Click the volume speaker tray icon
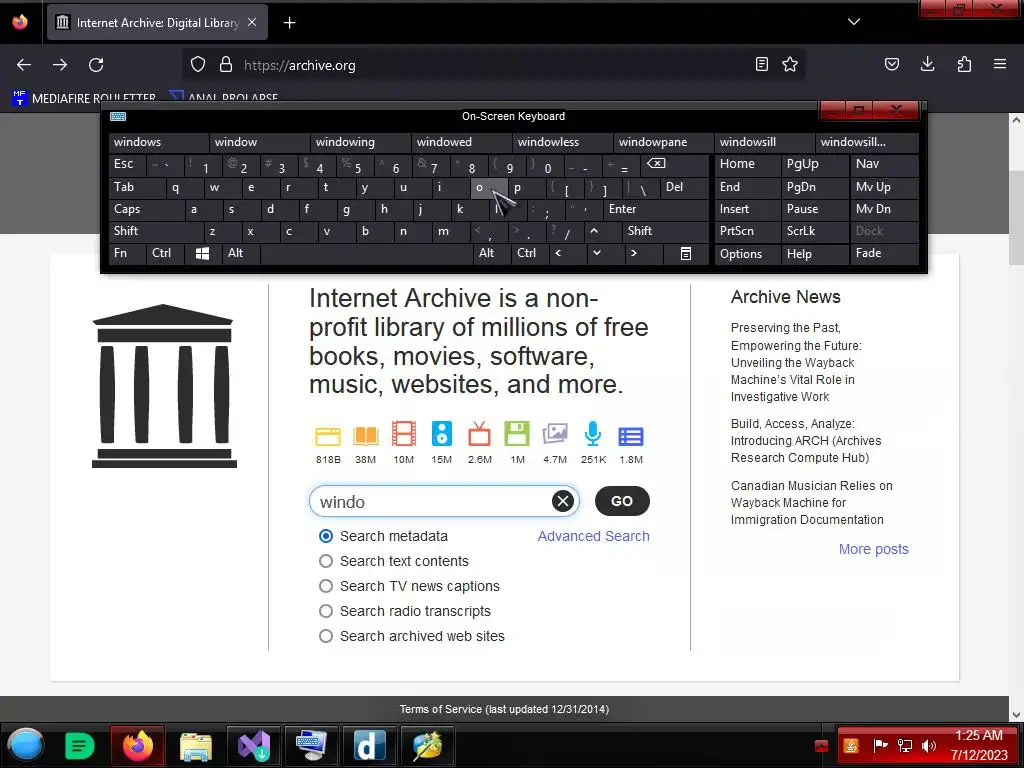Screen dimensions: 1024x768 (929, 746)
